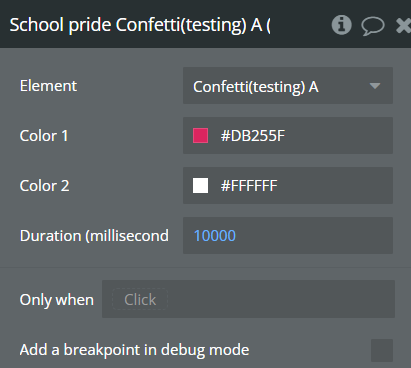Click the 'Element' field label

click(x=48, y=86)
